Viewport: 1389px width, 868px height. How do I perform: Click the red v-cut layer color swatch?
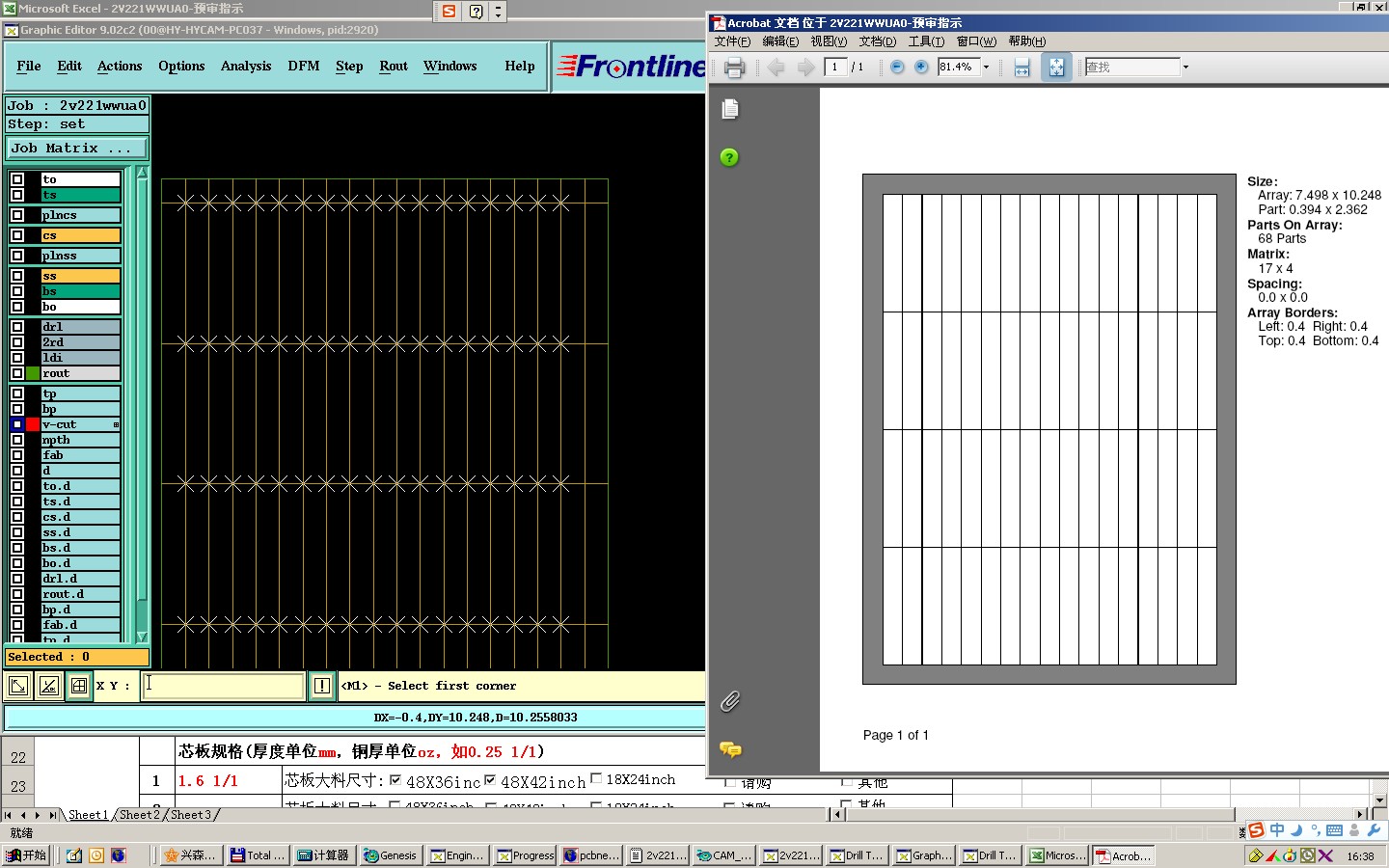pyautogui.click(x=33, y=424)
